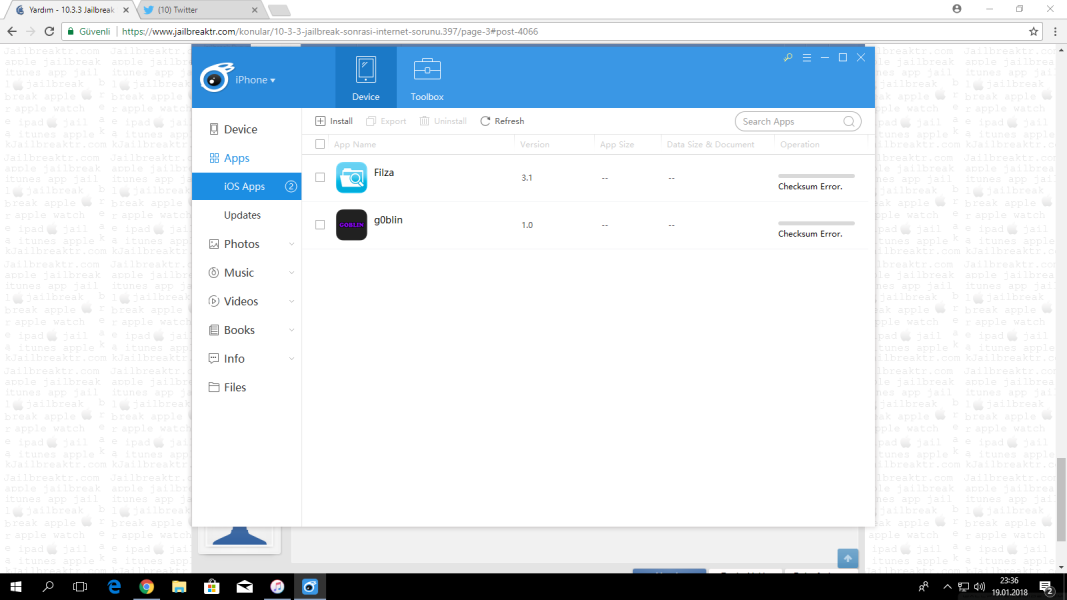Screen dimensions: 1067x600
Task: Open the Toolbox tab icon
Action: (427, 70)
